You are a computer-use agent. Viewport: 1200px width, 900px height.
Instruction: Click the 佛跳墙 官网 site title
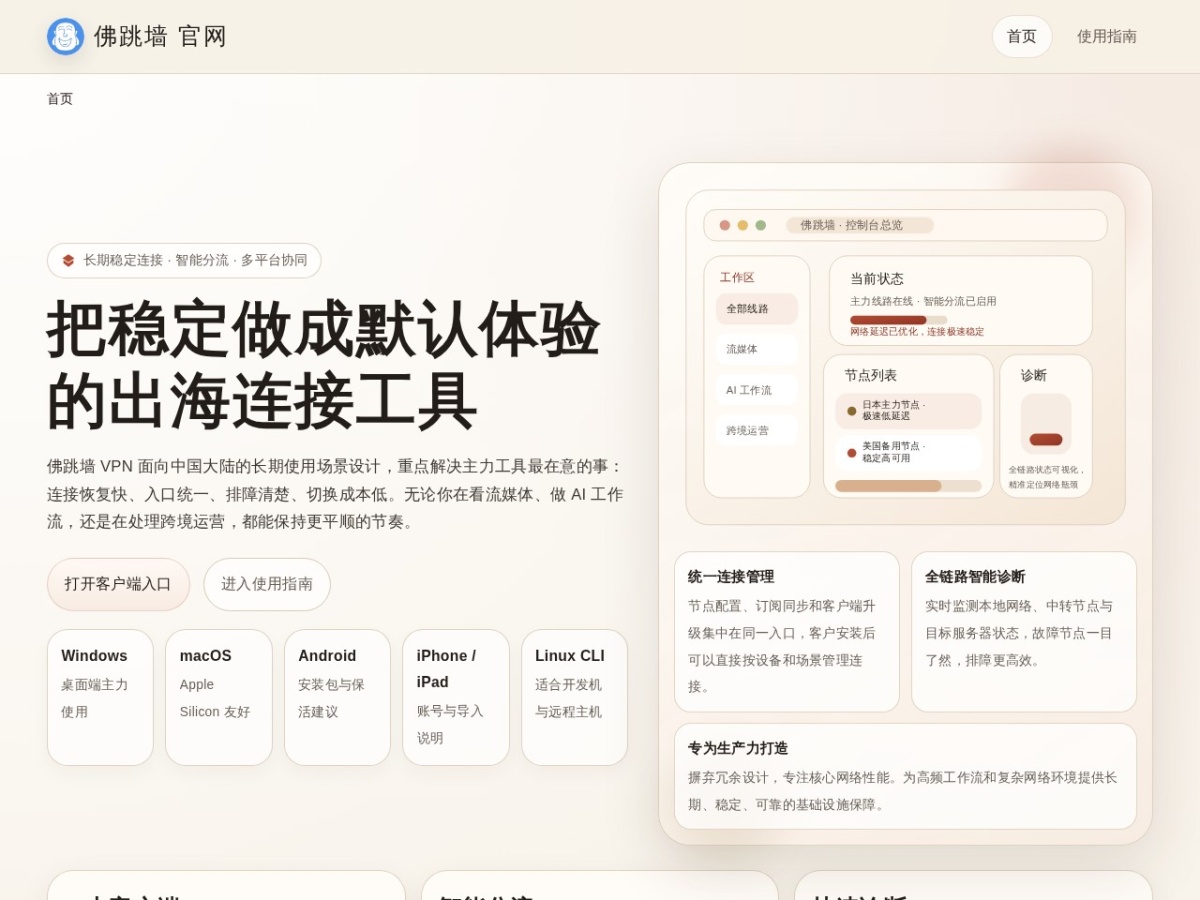tap(161, 37)
